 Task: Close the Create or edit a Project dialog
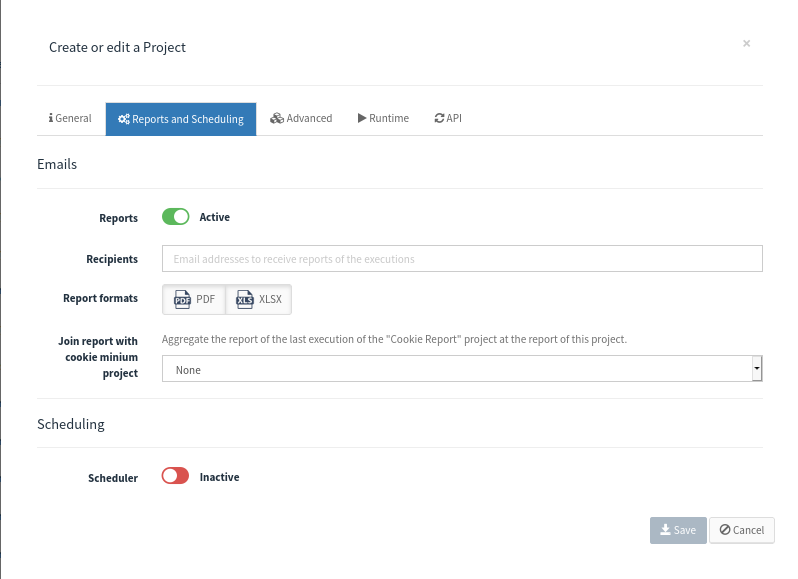(746, 44)
